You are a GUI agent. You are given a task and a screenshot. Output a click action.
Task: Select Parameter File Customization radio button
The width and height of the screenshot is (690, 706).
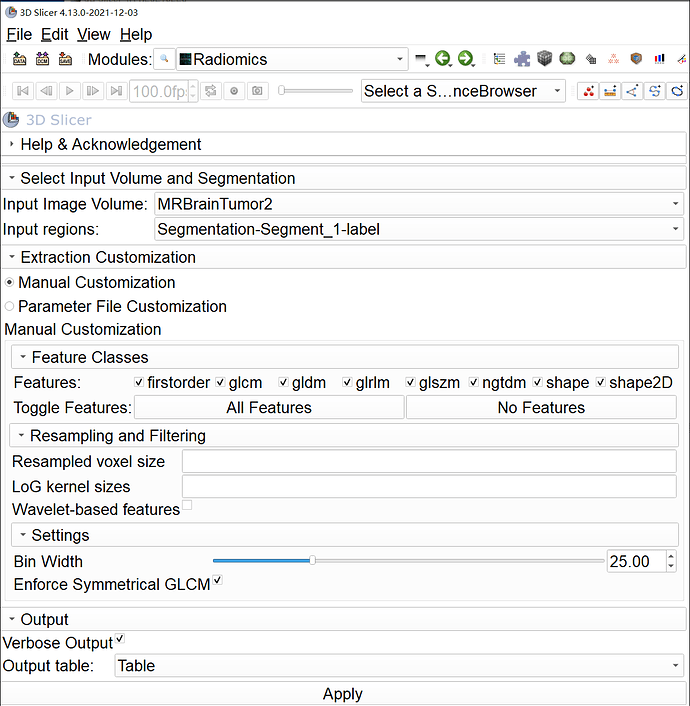tap(10, 307)
